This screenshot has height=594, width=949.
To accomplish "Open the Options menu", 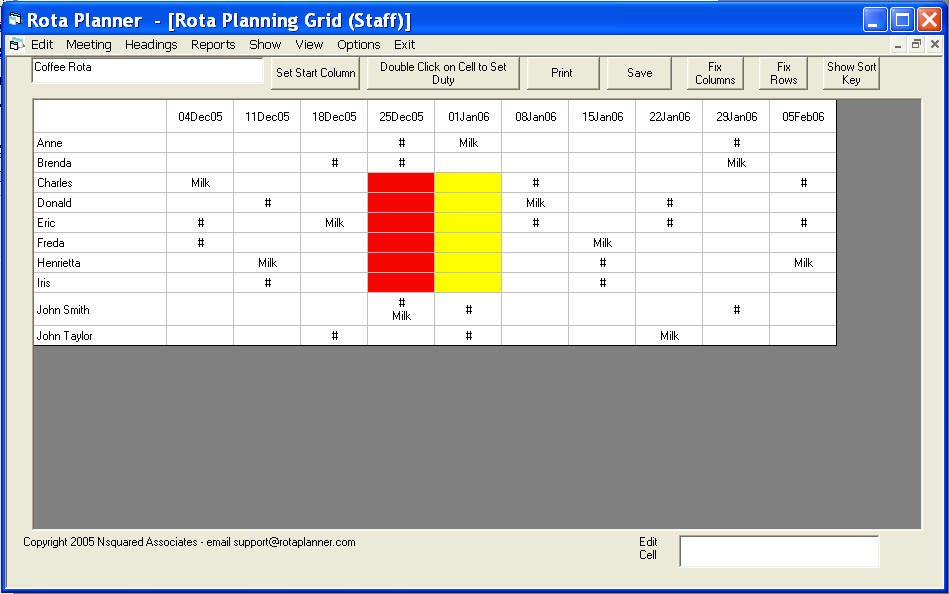I will tap(359, 45).
